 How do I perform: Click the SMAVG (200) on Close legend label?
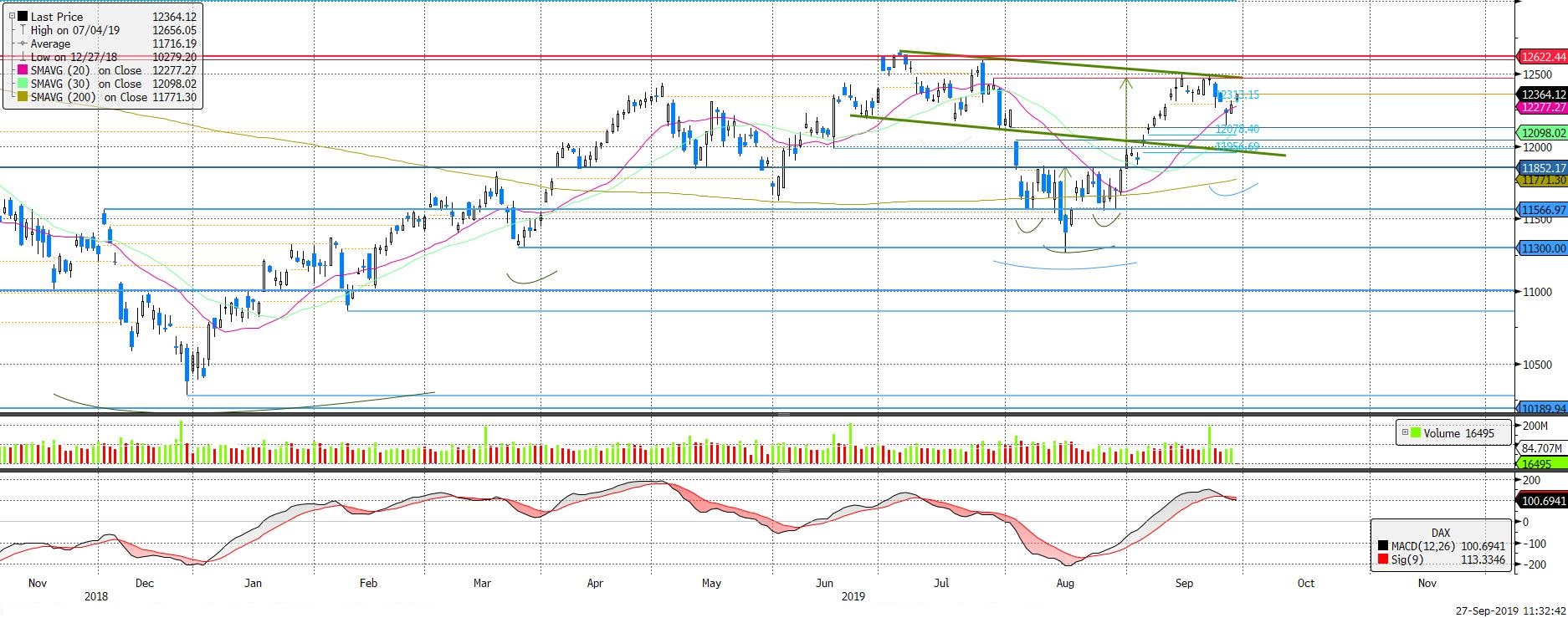click(90, 97)
